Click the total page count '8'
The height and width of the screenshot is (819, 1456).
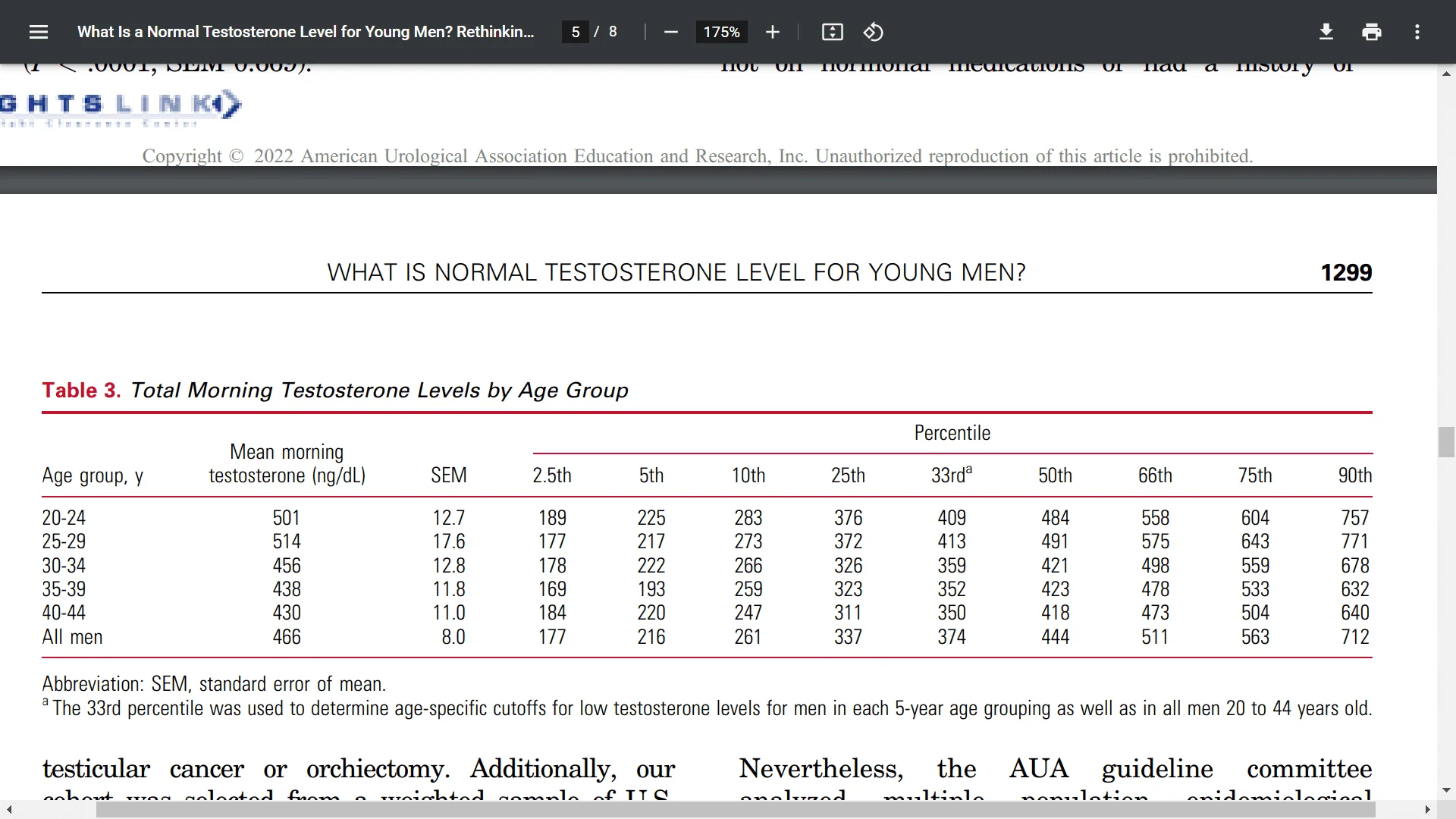pos(613,32)
